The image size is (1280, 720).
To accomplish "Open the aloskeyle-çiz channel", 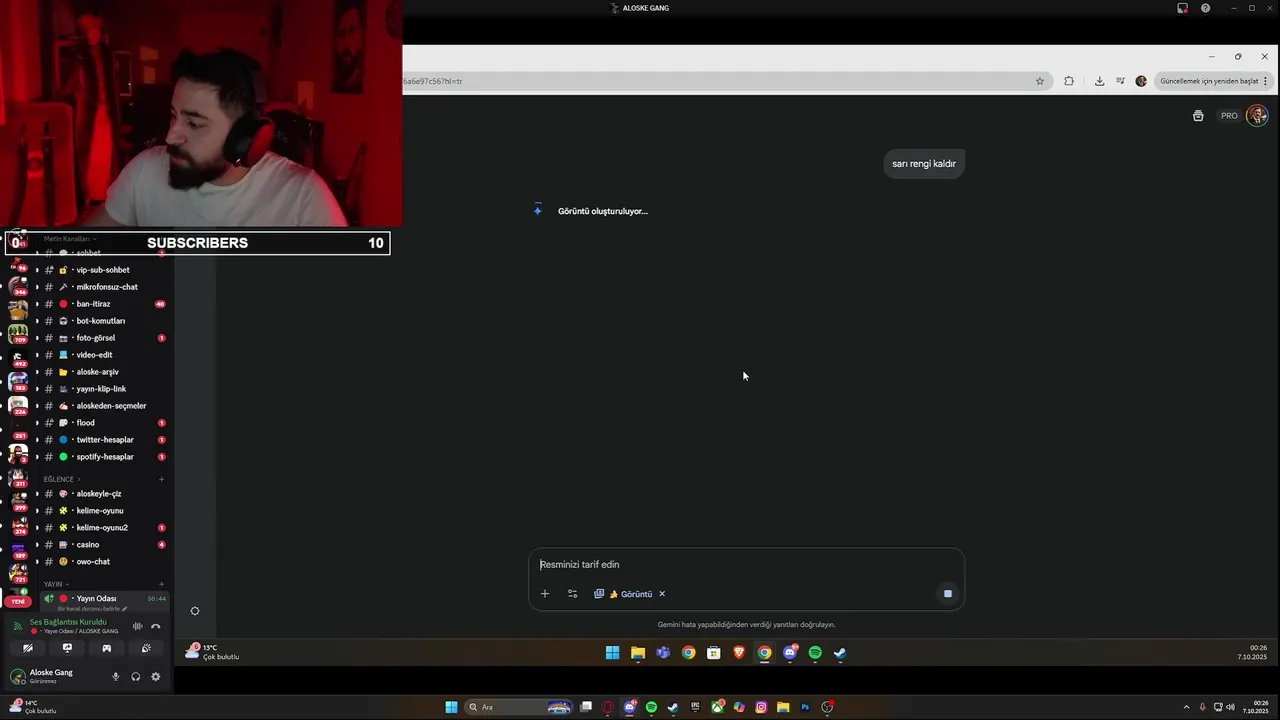I will [x=104, y=494].
